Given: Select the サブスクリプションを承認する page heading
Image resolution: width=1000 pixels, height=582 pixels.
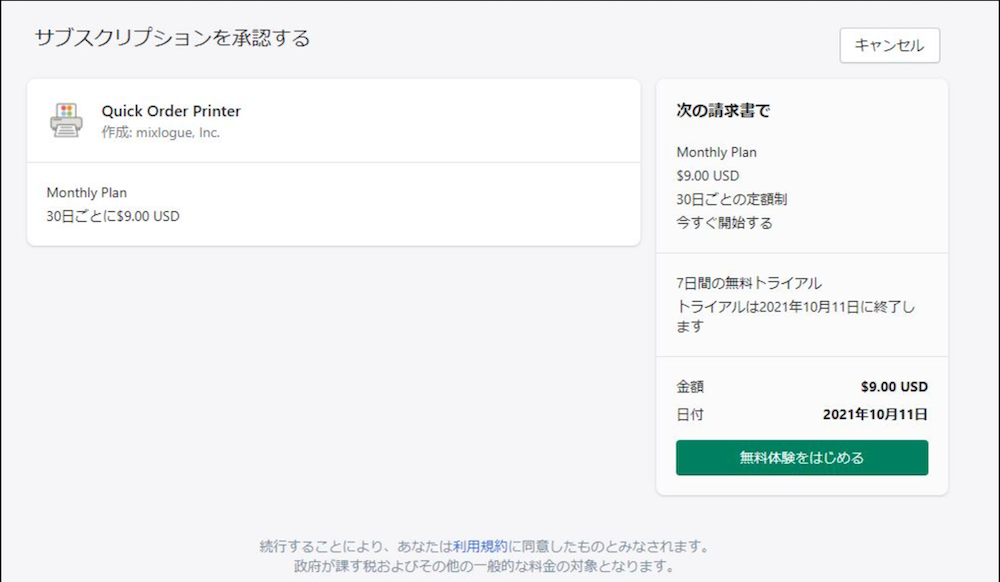Looking at the screenshot, I should click(172, 38).
